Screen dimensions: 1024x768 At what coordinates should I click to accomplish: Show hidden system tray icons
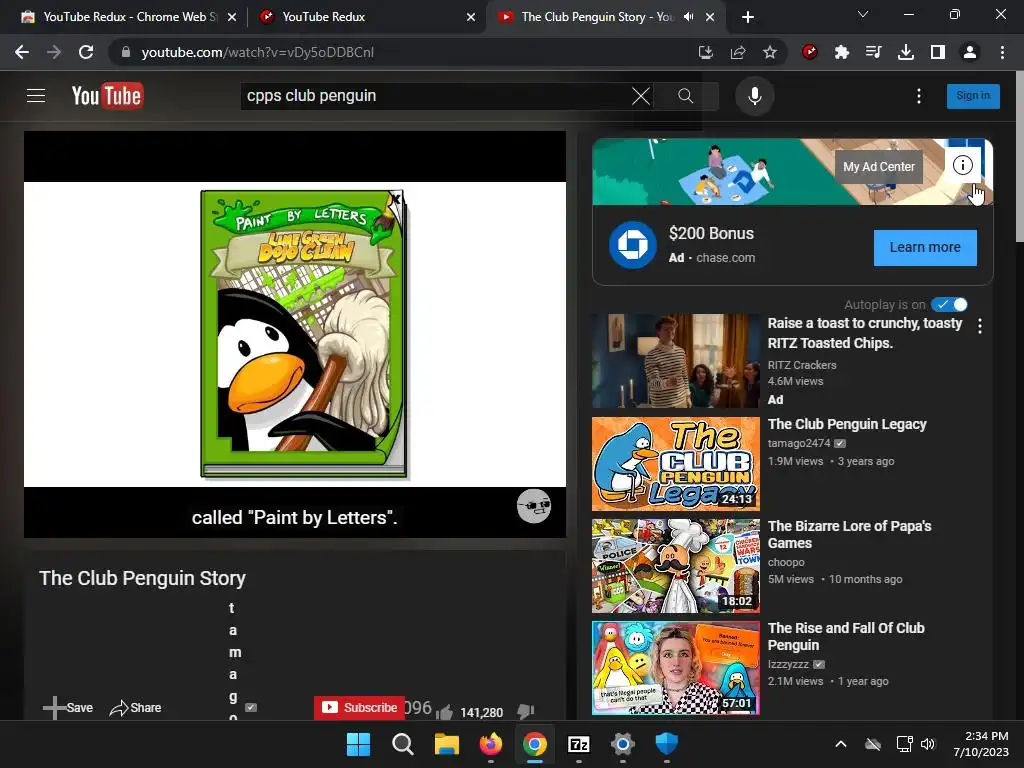coord(841,744)
